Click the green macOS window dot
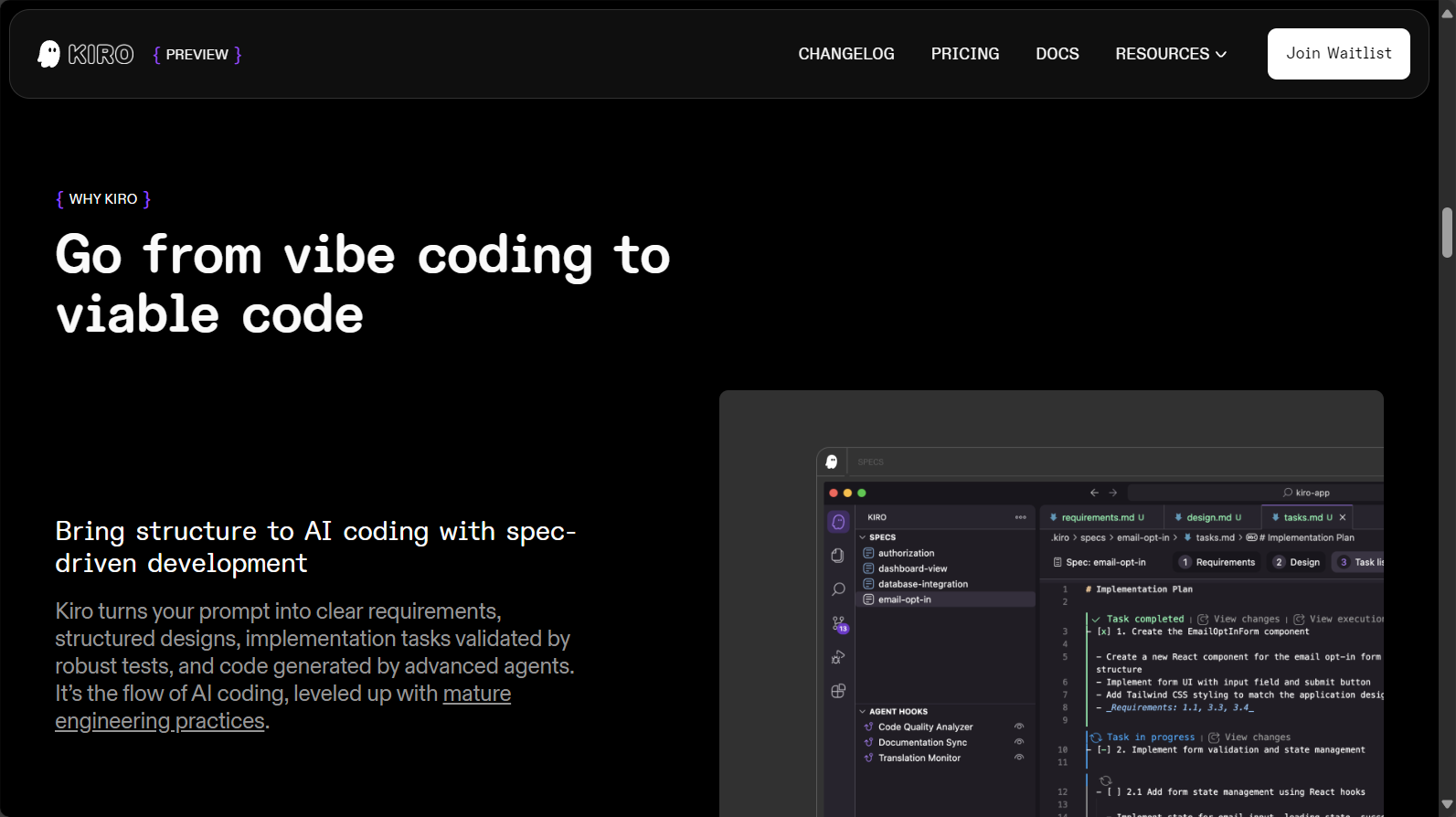This screenshot has width=1456, height=817. (861, 493)
